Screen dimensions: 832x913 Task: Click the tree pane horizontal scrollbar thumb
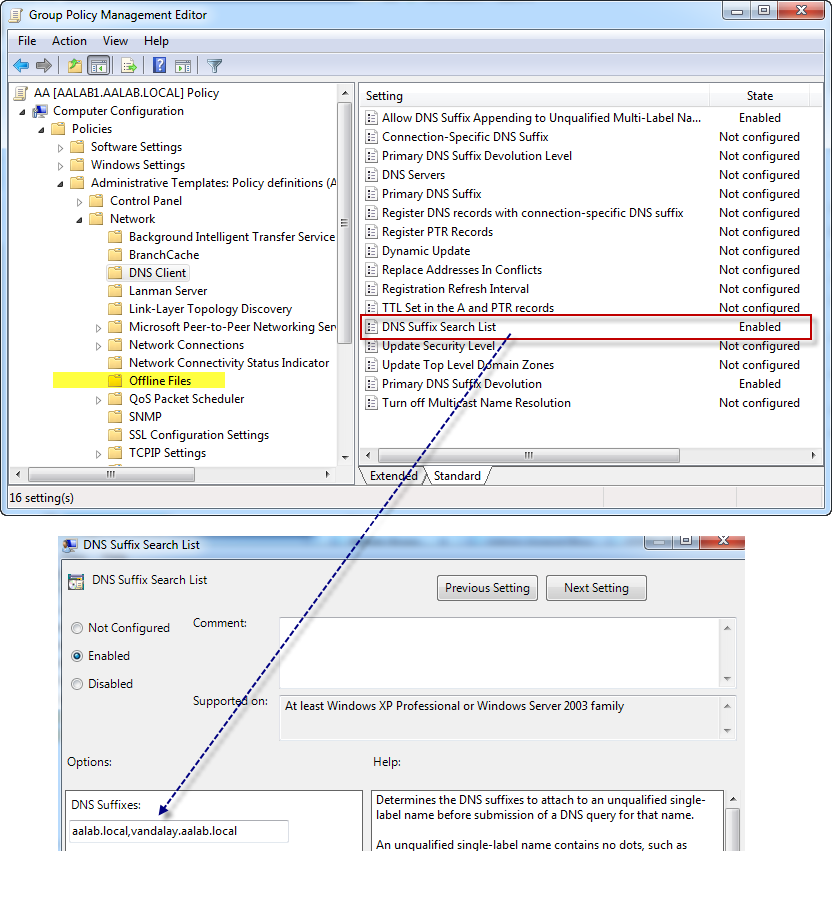point(111,475)
